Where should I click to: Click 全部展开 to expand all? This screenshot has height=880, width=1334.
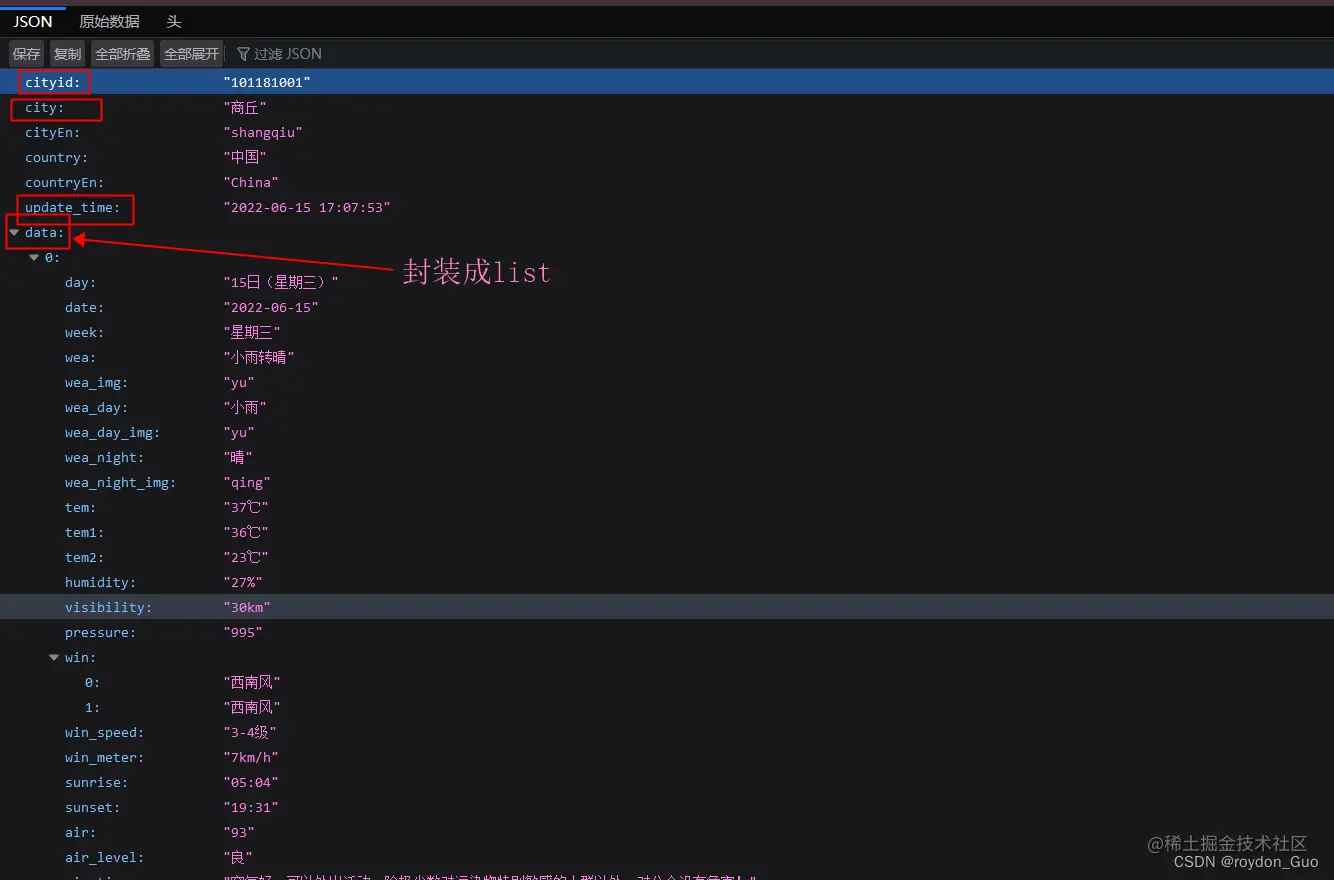[192, 54]
